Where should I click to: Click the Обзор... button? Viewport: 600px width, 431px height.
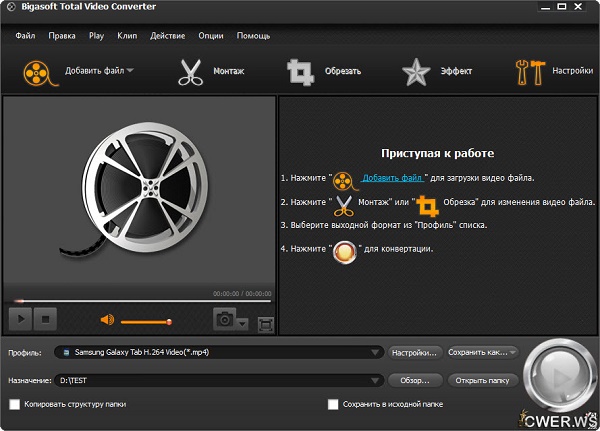(x=415, y=380)
